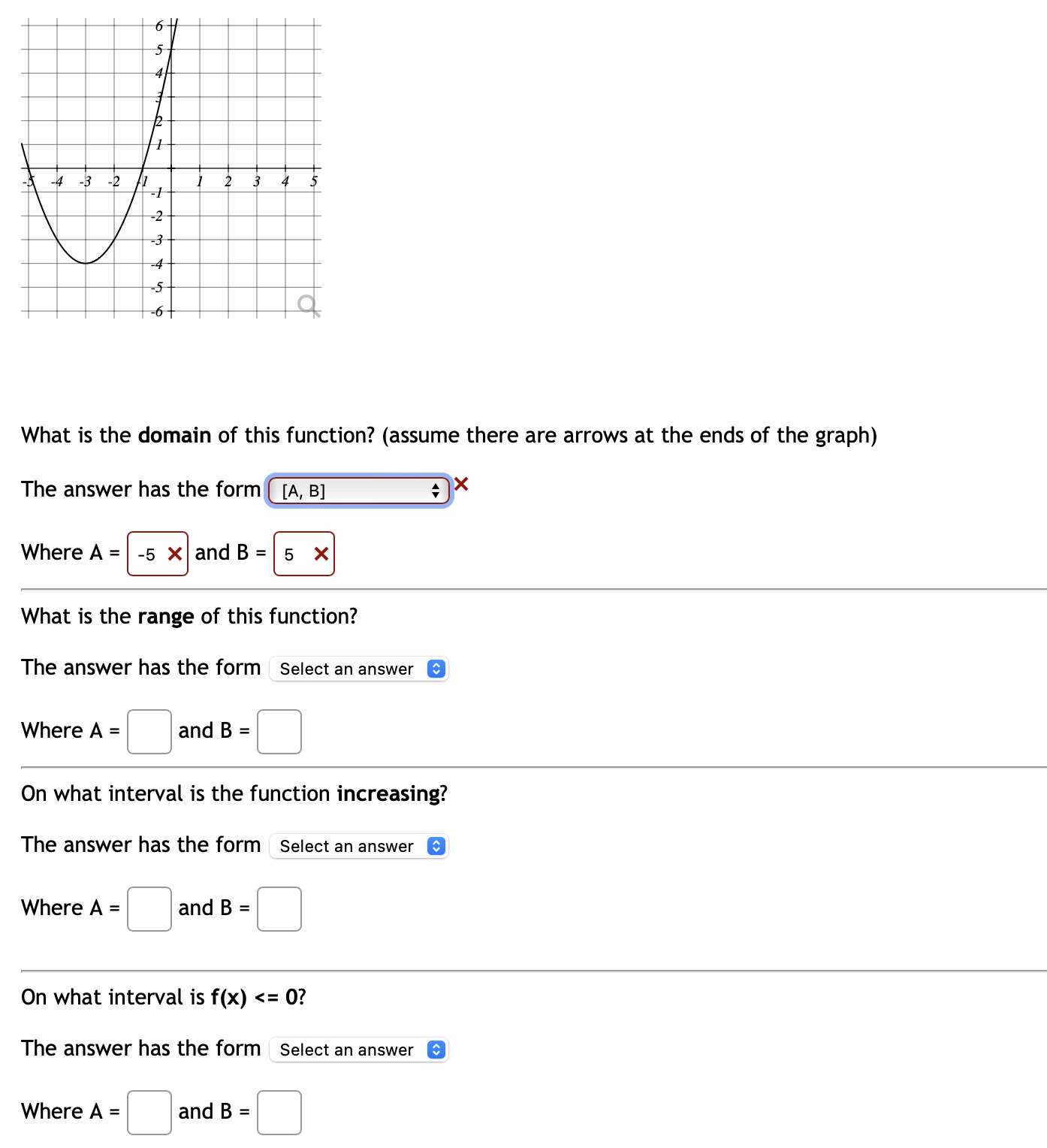This screenshot has width=1047, height=1148.
Task: Click the empty A field under the range question
Action: coord(149,731)
